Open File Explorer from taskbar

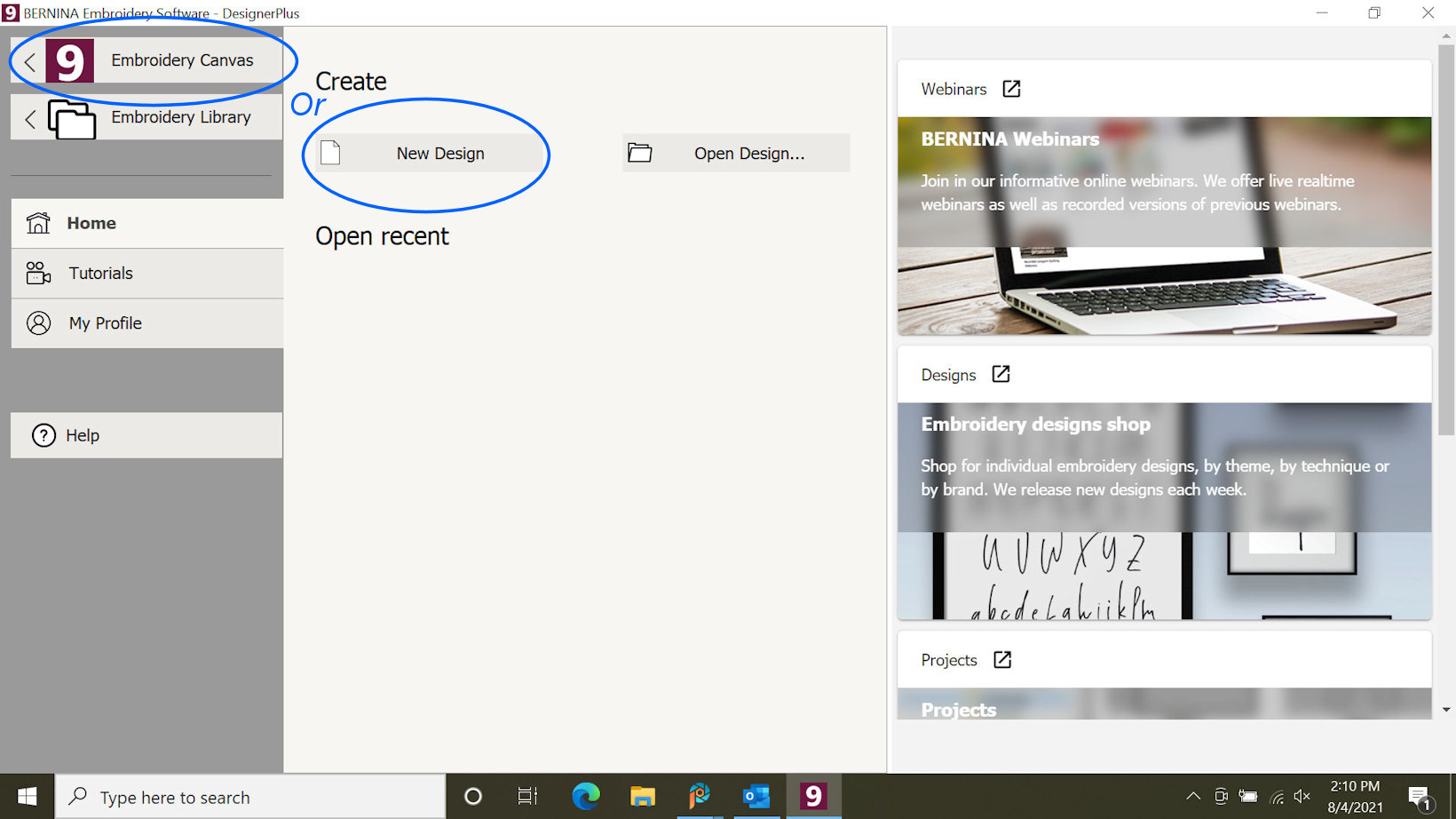pos(642,797)
